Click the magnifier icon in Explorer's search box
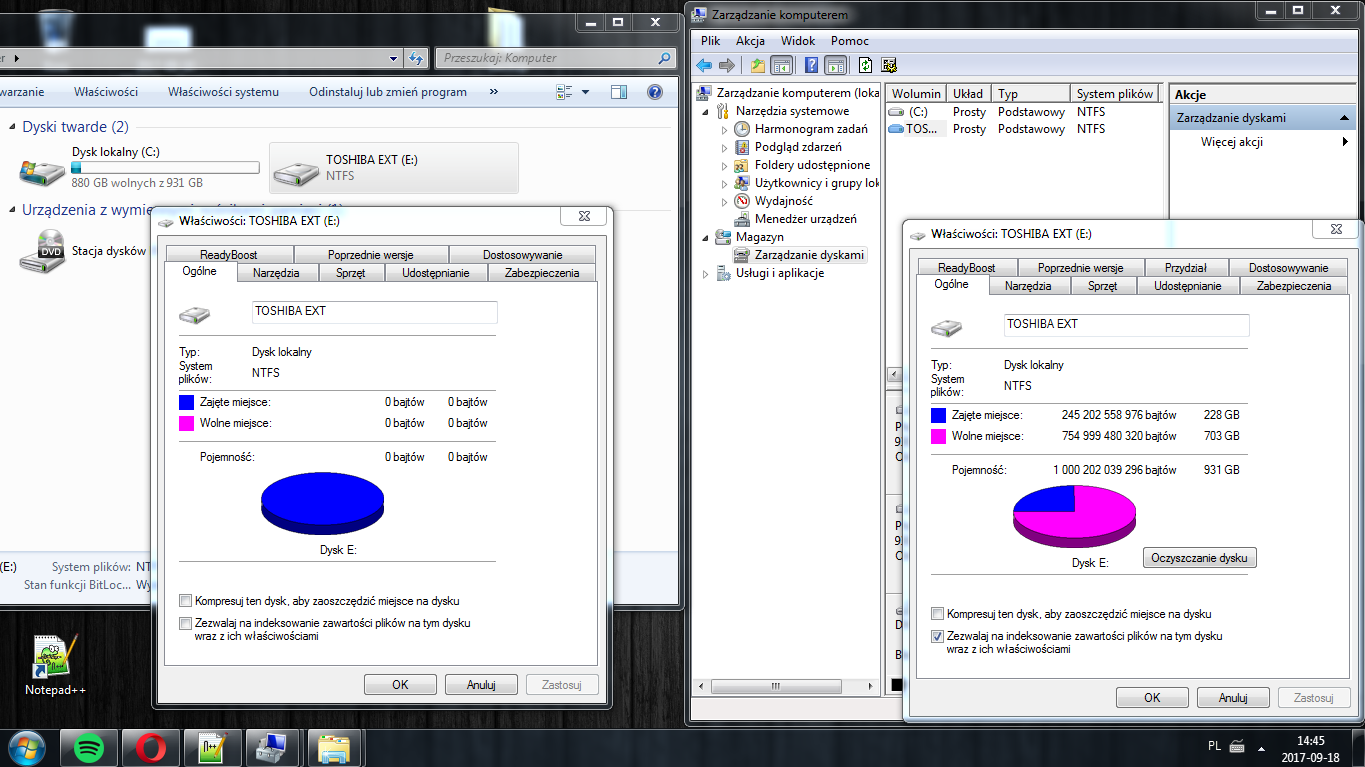The image size is (1365, 767). click(x=665, y=58)
